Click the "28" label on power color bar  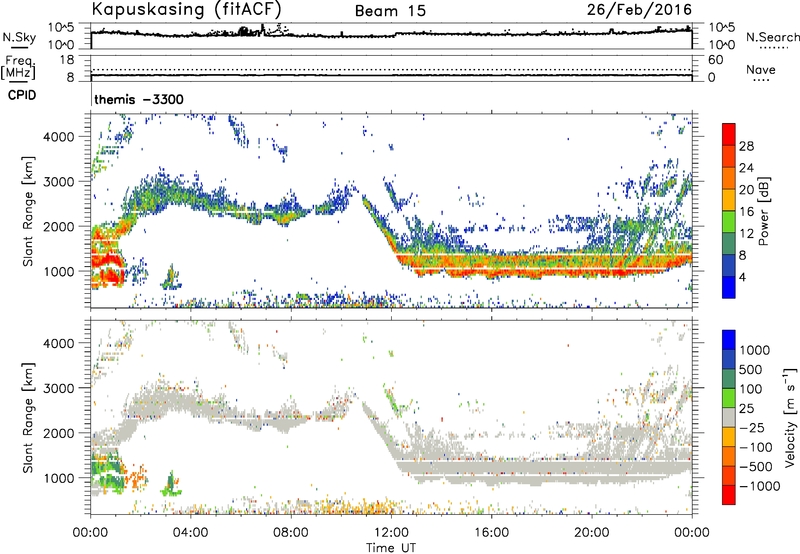(x=746, y=146)
